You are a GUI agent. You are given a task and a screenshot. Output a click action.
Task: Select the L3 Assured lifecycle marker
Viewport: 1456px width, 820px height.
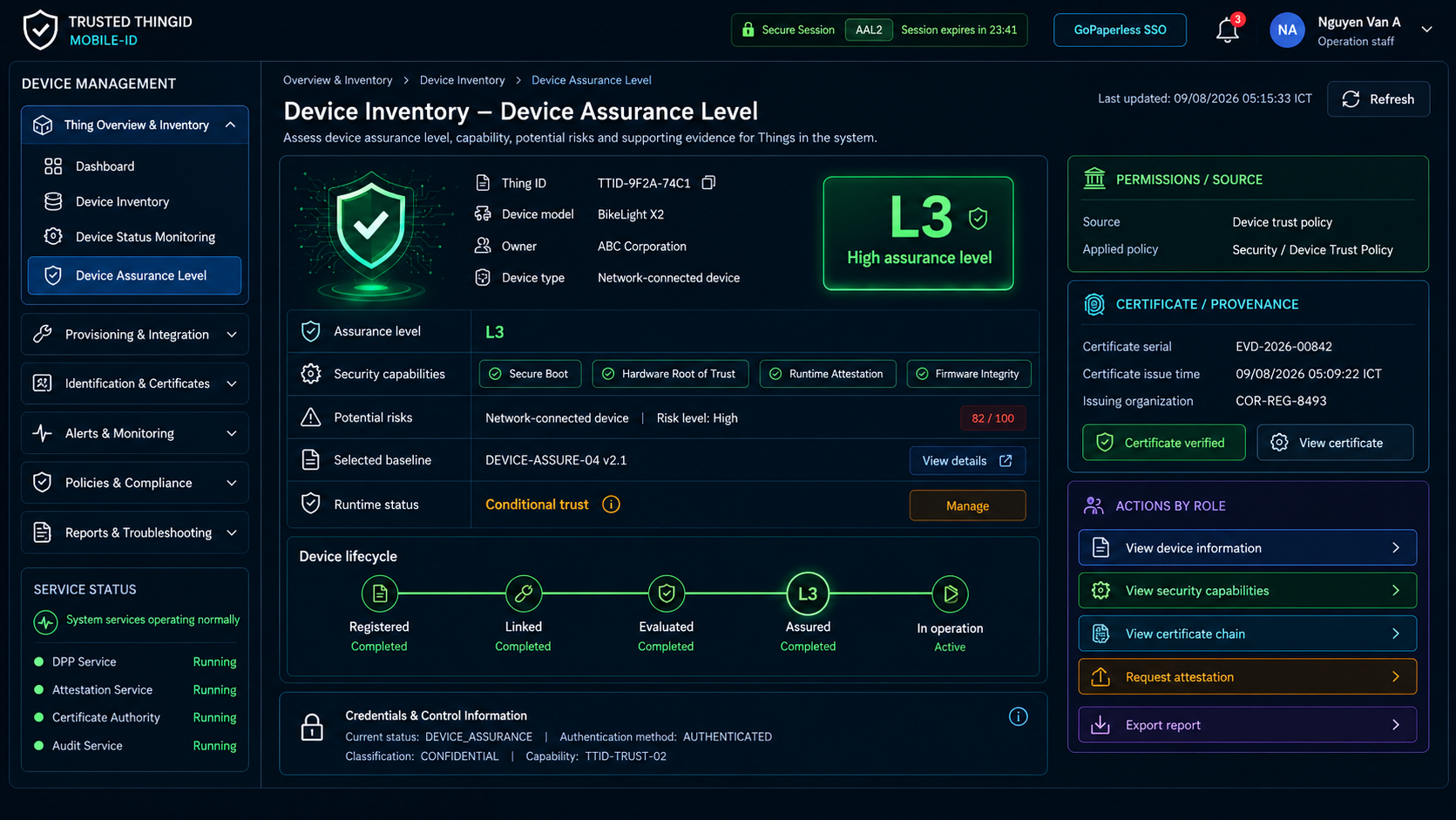808,593
